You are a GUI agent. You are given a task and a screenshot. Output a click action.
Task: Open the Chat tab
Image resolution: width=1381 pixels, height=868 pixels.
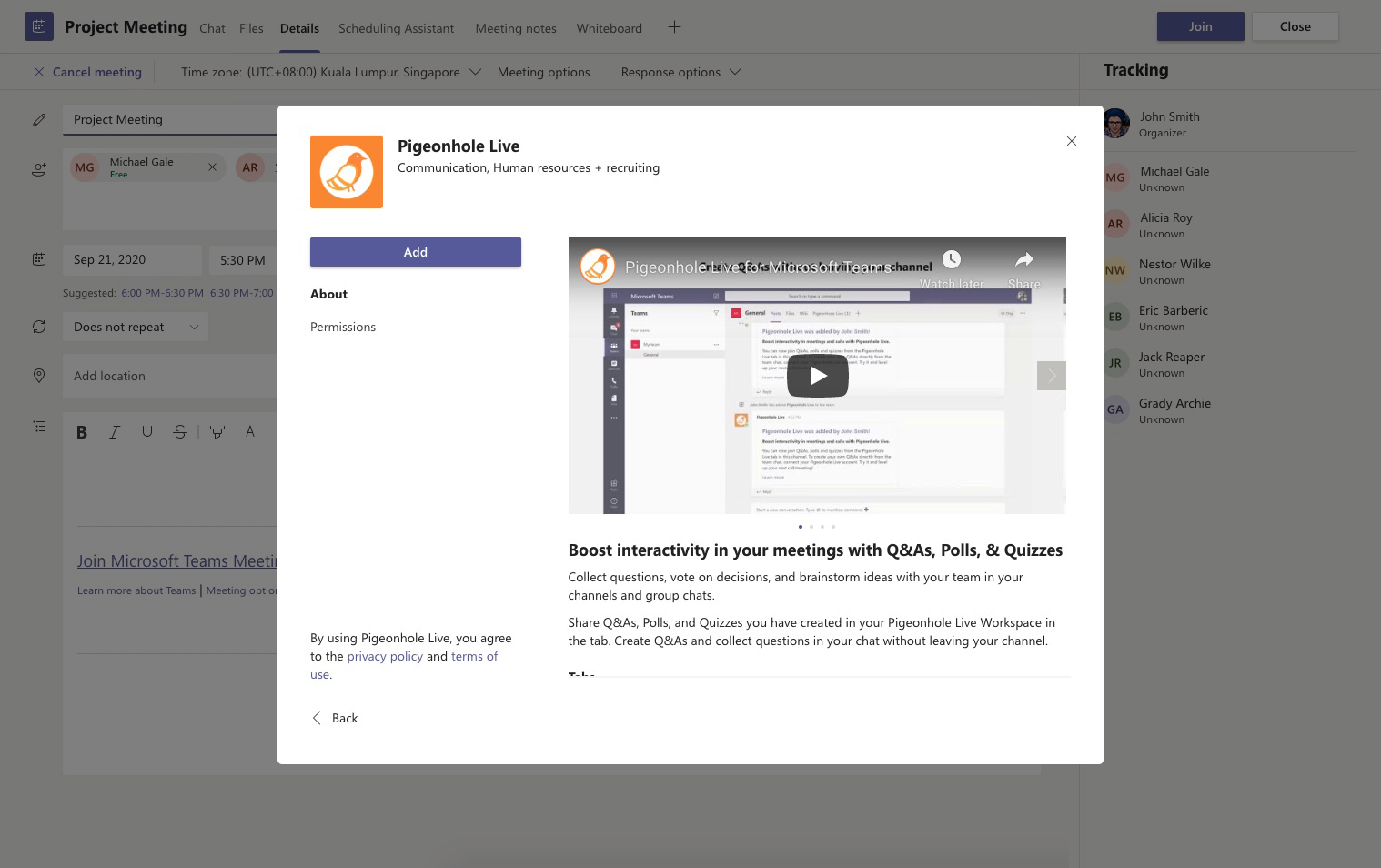[212, 28]
